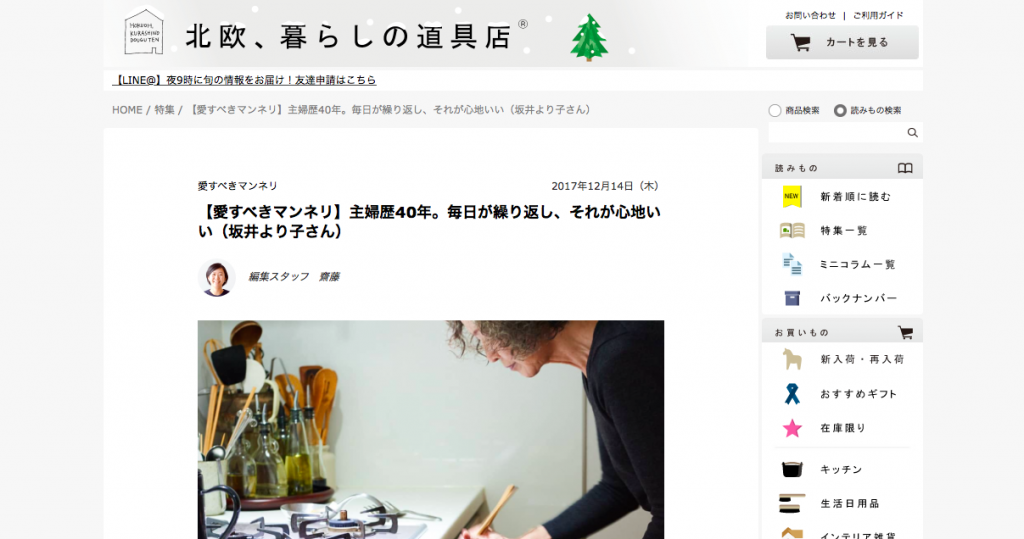Click the black pot キッチン icon
Viewport: 1024px width, 539px height.
(x=792, y=469)
